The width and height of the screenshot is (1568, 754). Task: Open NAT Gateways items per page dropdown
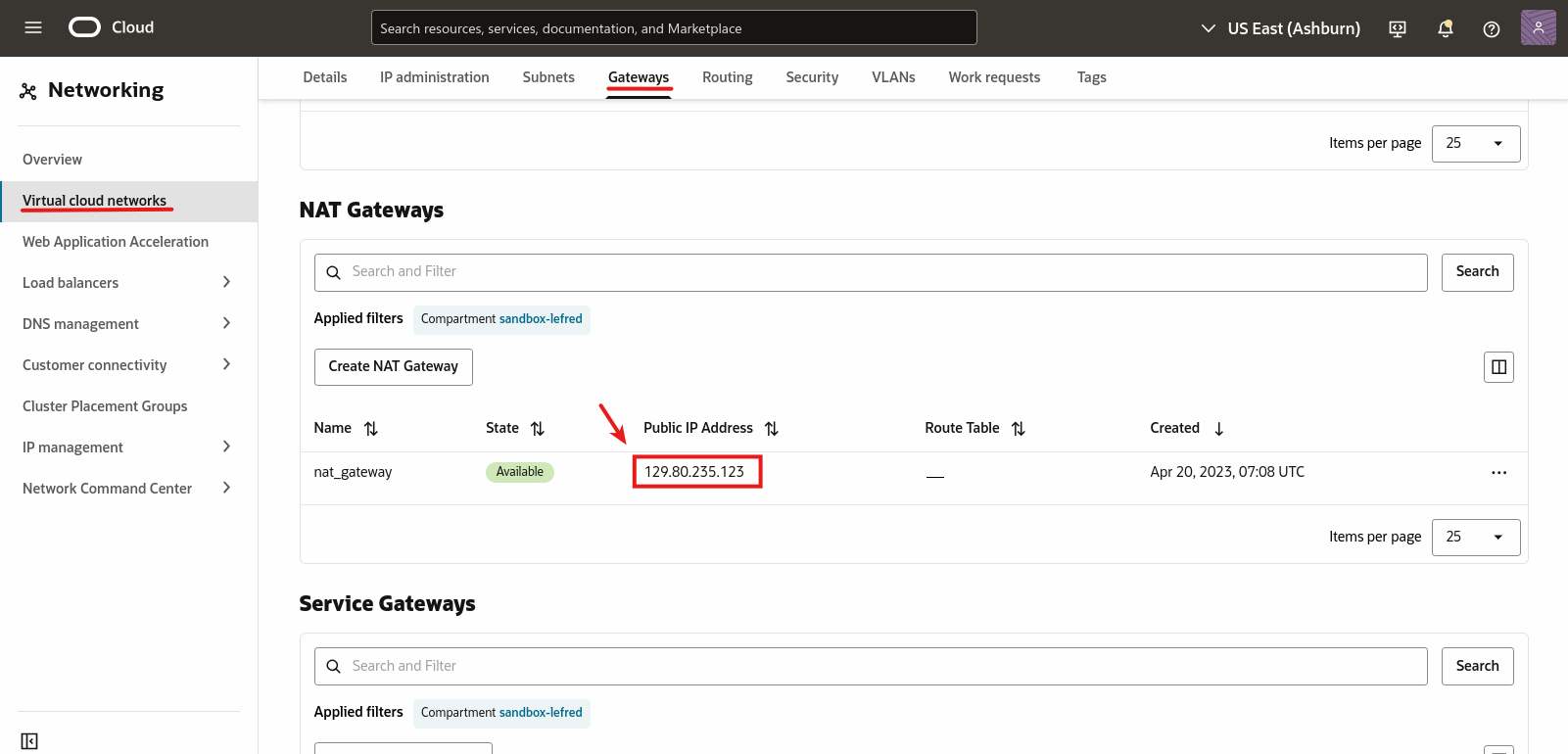pyautogui.click(x=1475, y=538)
